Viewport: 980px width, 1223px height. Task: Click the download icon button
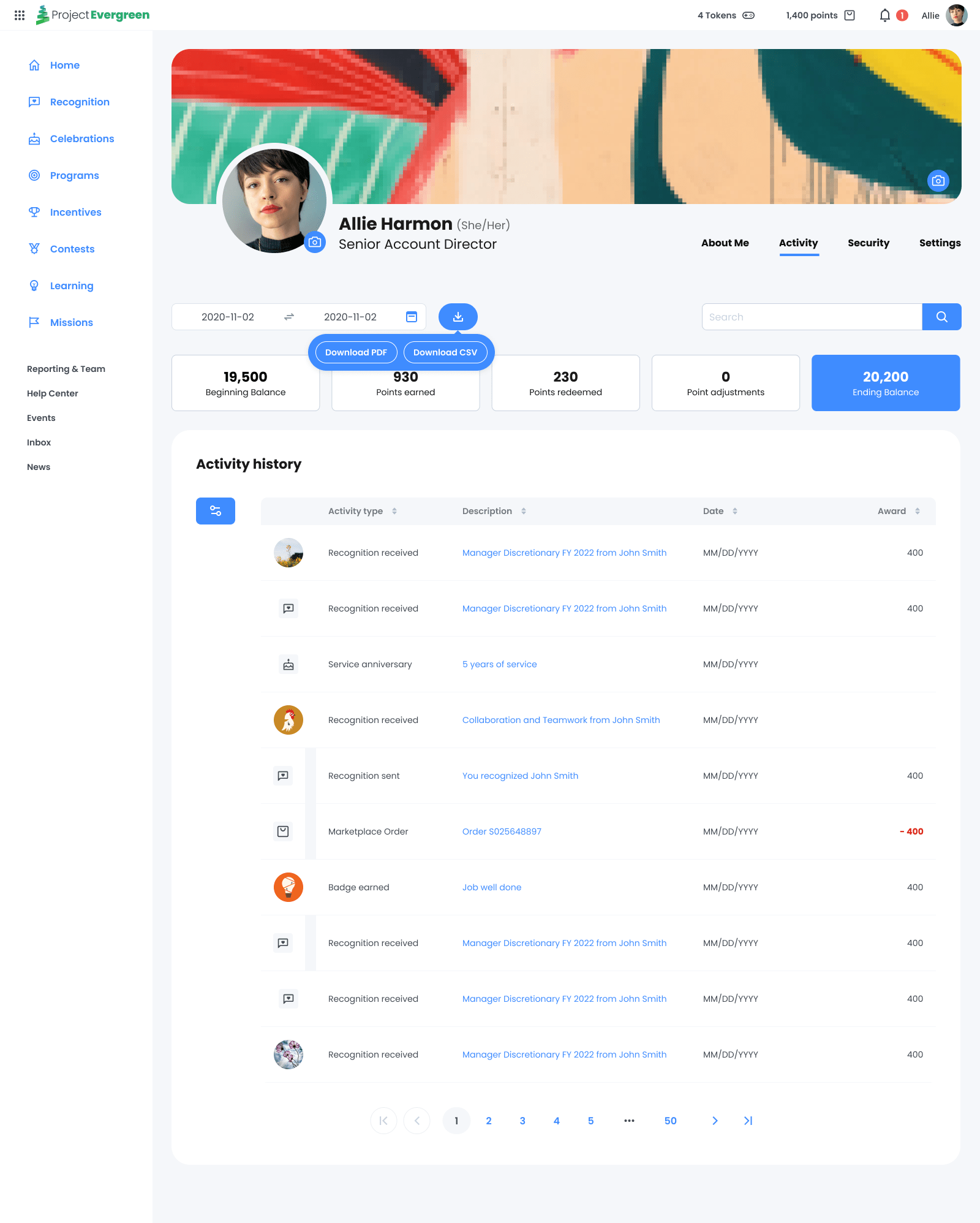coord(458,317)
